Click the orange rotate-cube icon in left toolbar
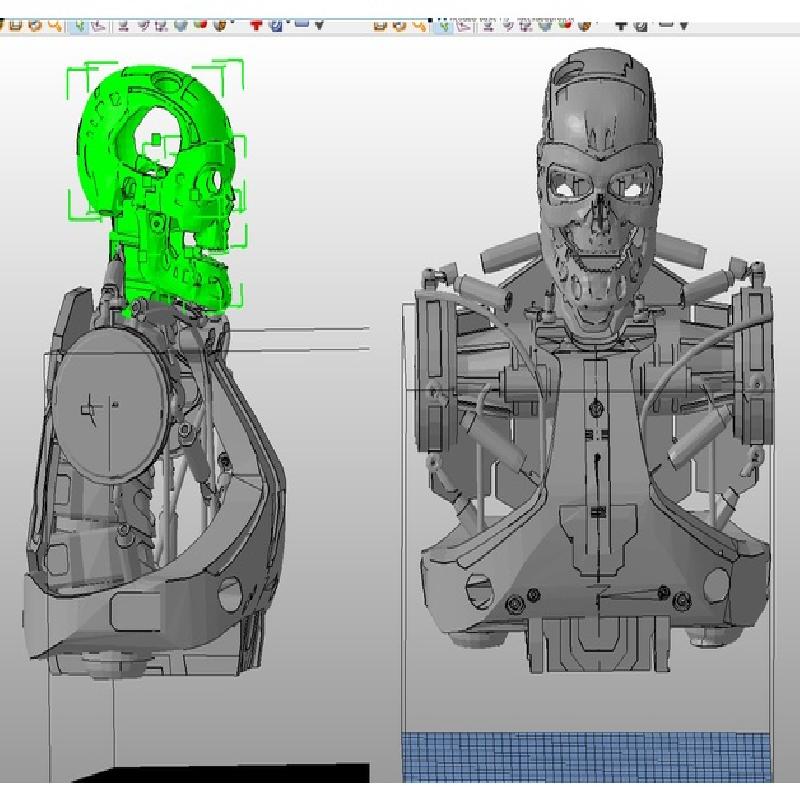Image resolution: width=800 pixels, height=800 pixels. click(35, 25)
